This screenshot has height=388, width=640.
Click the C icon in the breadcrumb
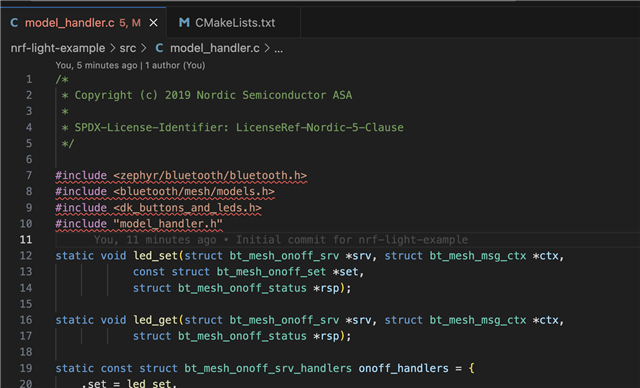pos(159,48)
